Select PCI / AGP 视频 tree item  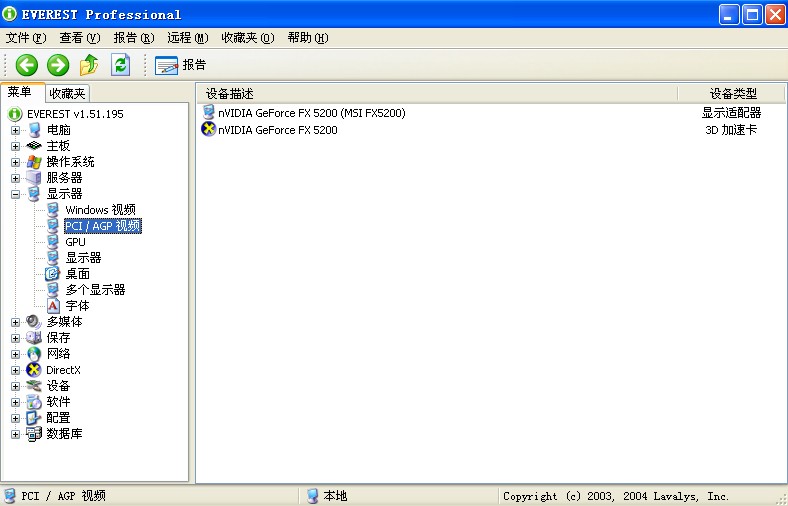[x=103, y=226]
